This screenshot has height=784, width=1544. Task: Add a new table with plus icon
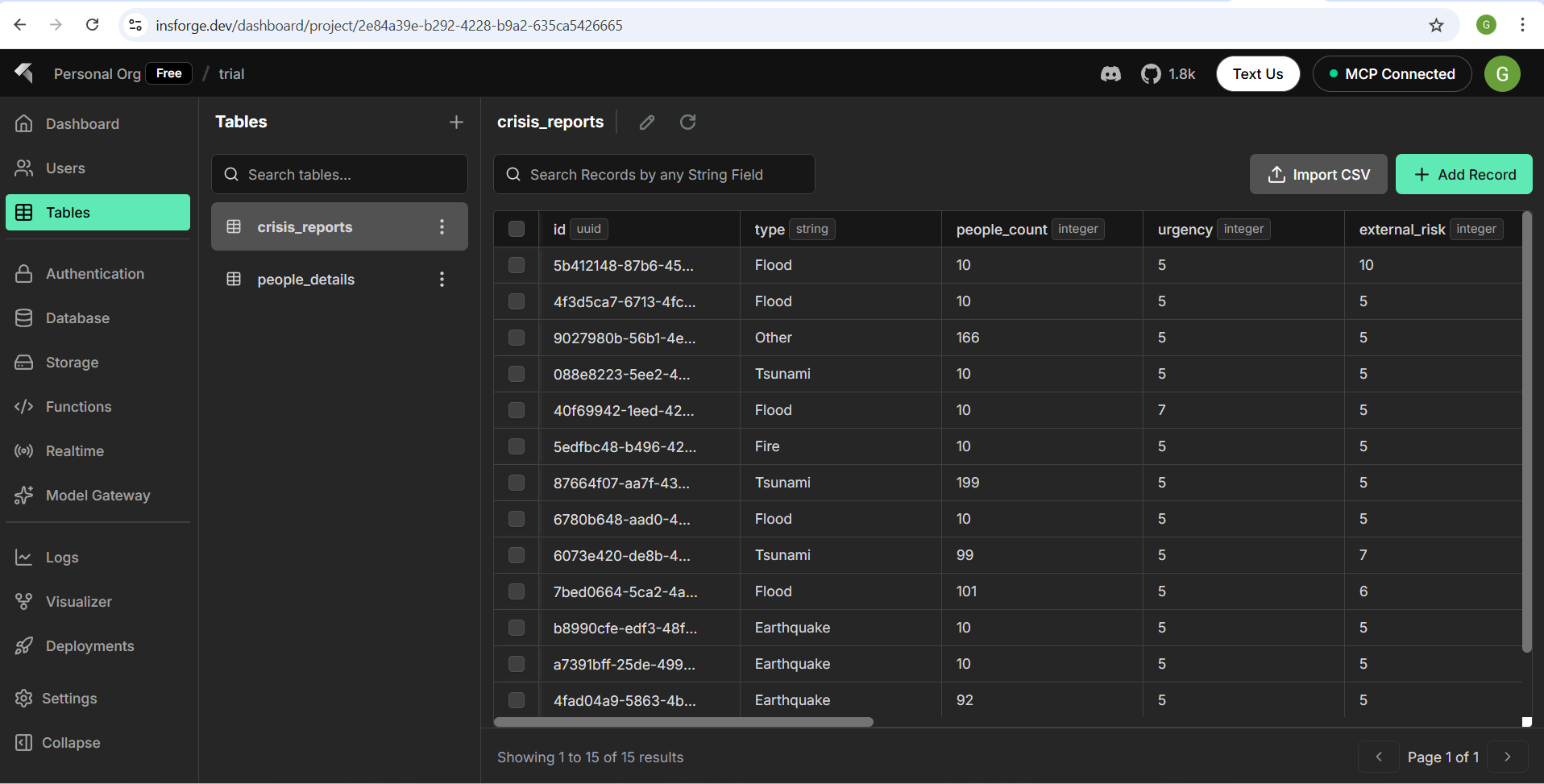pyautogui.click(x=456, y=122)
